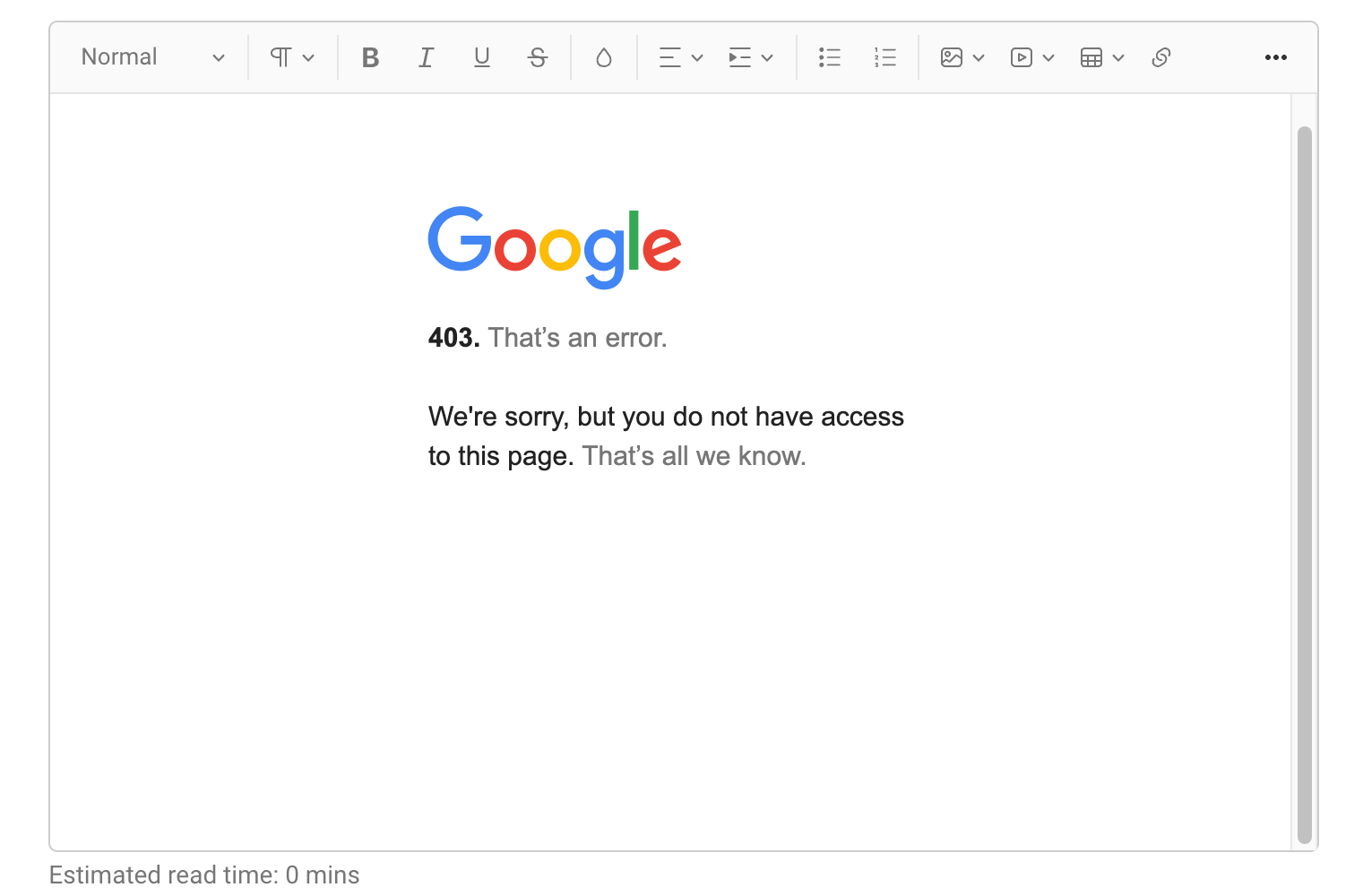Click the paragraph format pilcrow icon
This screenshot has height=896, width=1363.
[280, 57]
